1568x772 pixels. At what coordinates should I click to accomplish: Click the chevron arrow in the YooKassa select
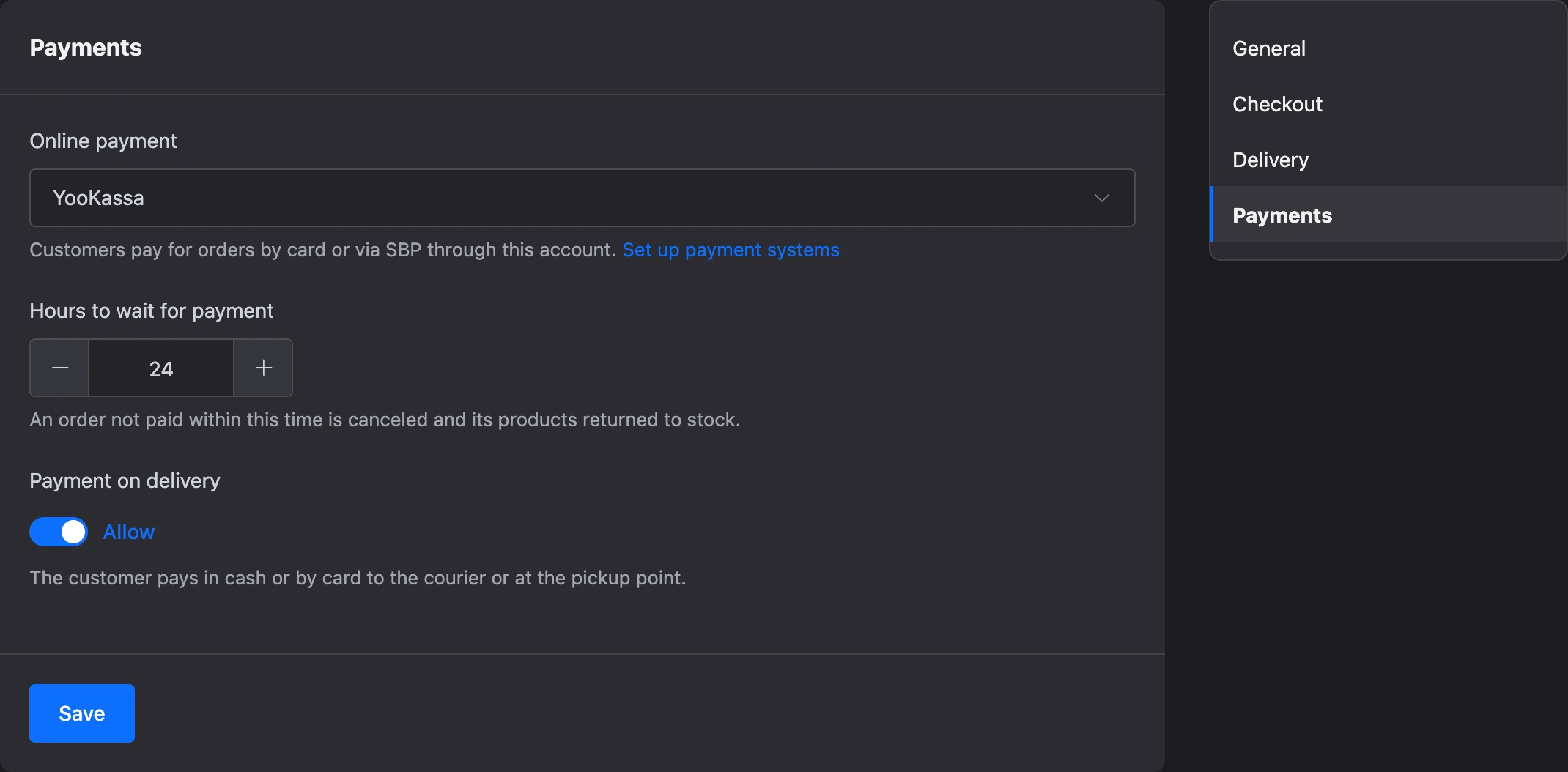pyautogui.click(x=1101, y=198)
